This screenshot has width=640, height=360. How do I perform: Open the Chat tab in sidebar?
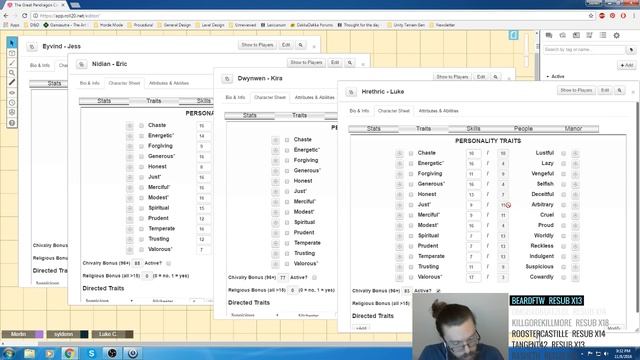(x=549, y=36)
